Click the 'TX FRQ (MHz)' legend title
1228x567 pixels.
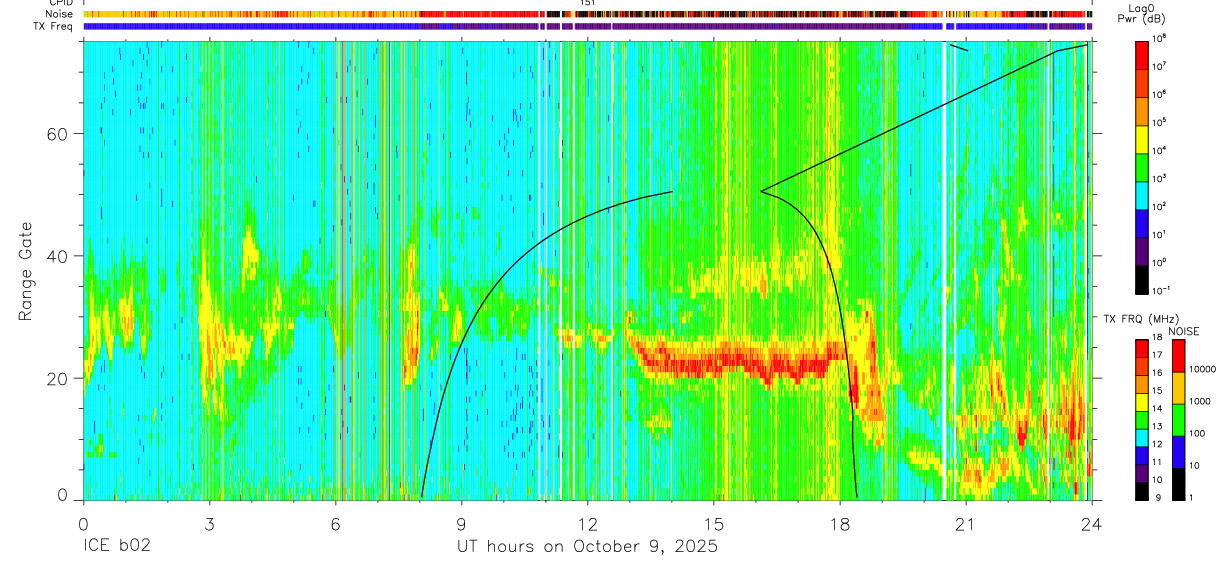(x=1139, y=319)
